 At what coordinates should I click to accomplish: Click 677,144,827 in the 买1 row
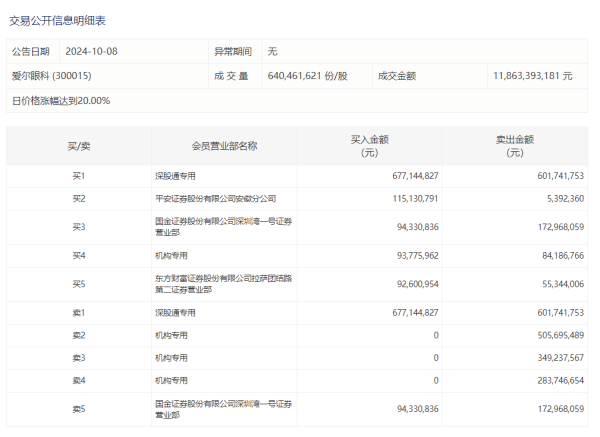point(415,176)
